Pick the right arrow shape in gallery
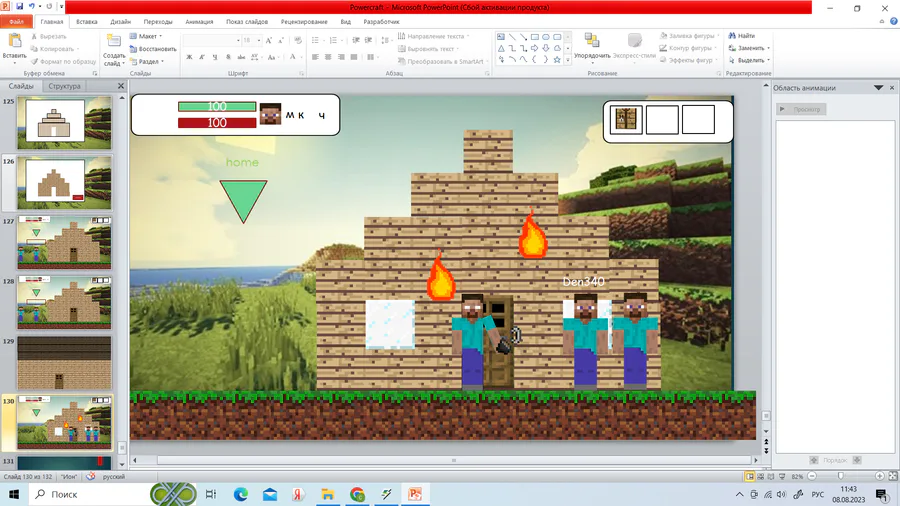 coord(534,48)
